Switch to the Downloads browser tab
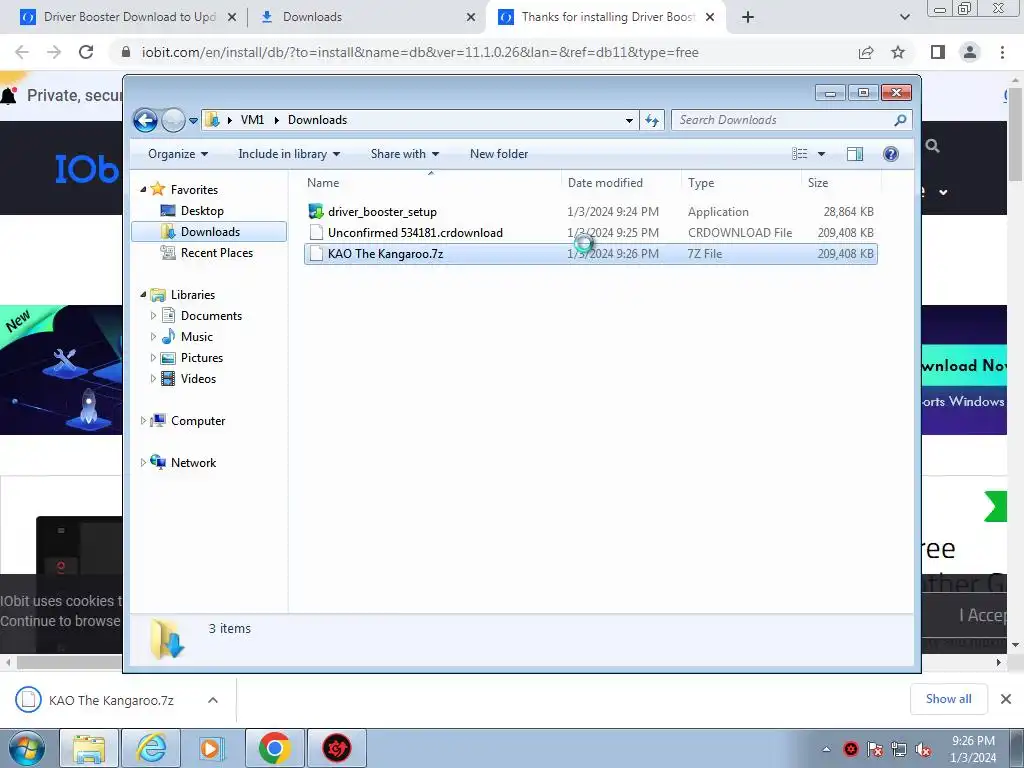 312,17
